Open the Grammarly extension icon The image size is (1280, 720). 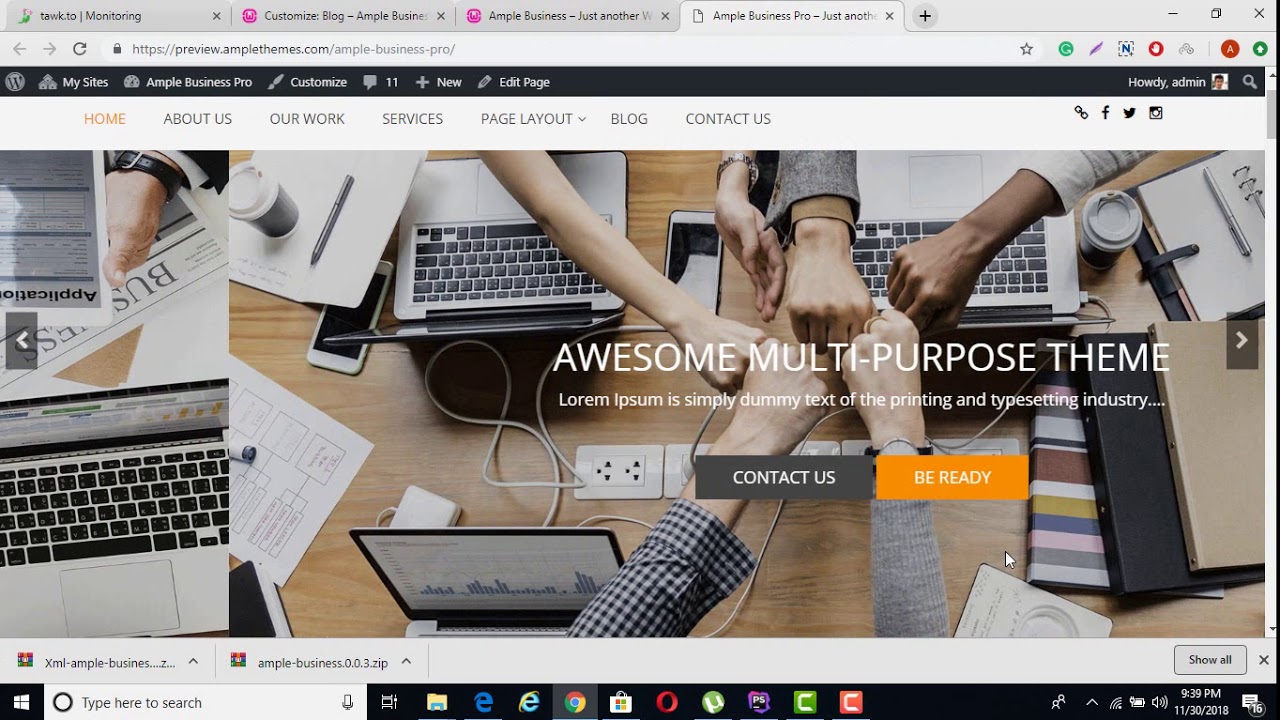coord(1066,49)
